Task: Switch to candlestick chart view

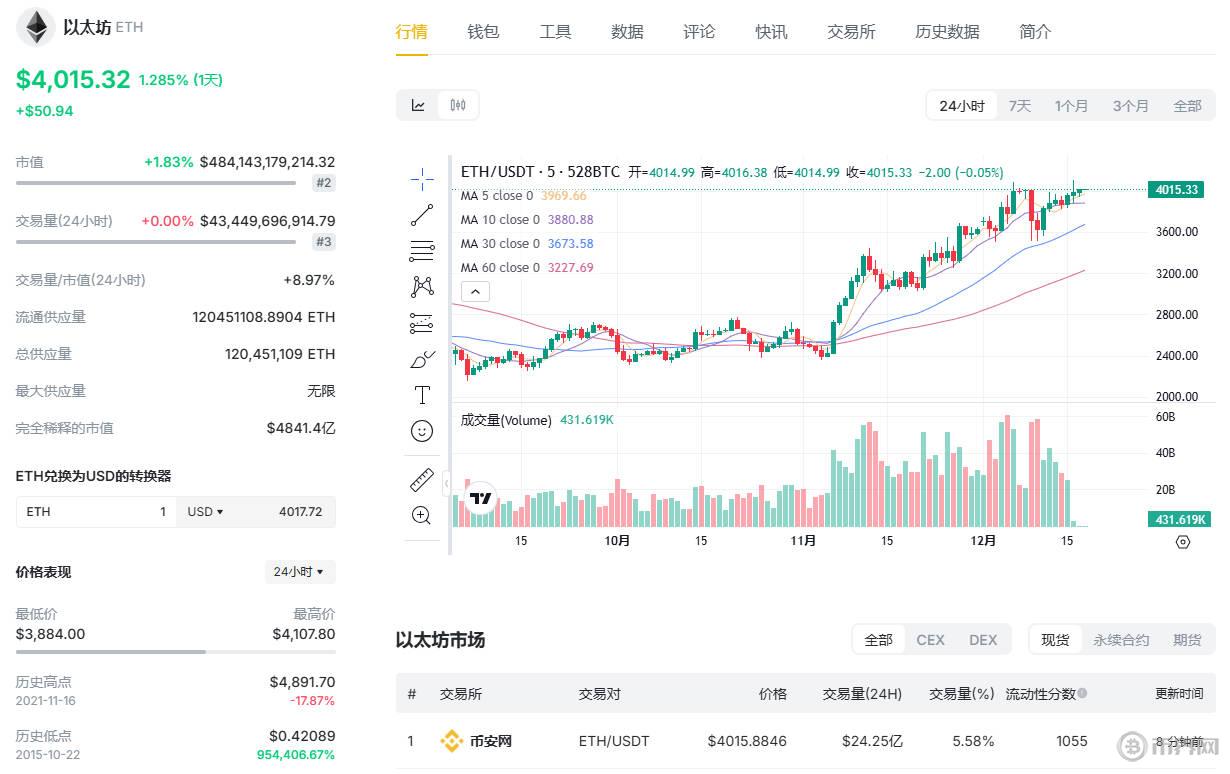Action: click(x=458, y=105)
